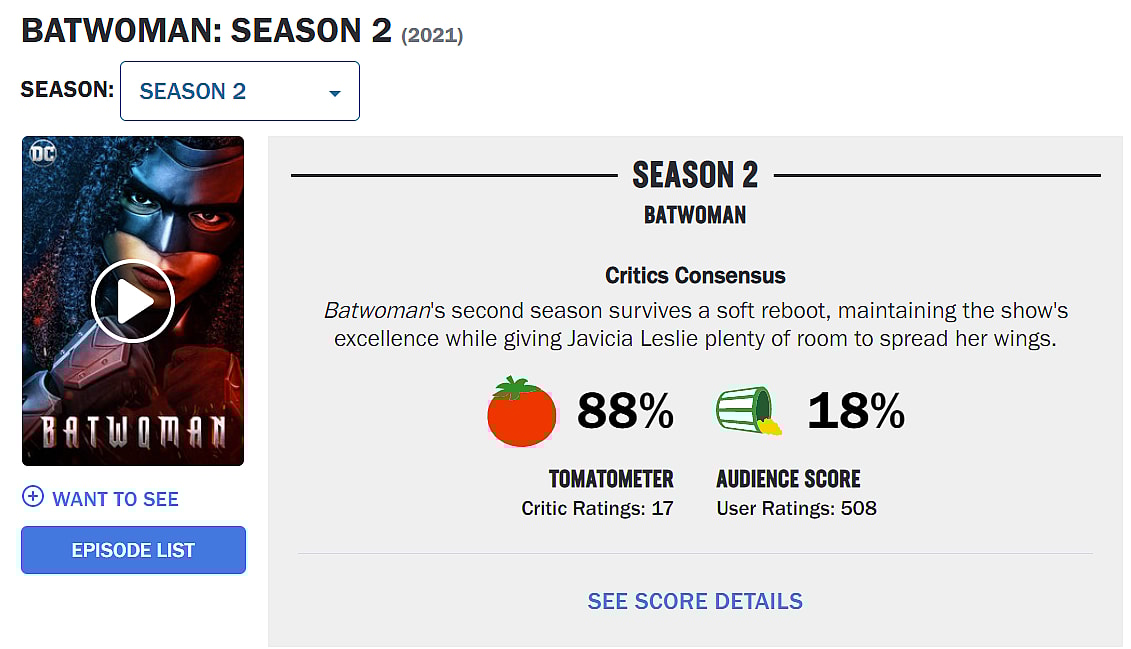Image resolution: width=1131 pixels, height=649 pixels.
Task: Click the DC logo on the poster
Action: click(x=43, y=154)
